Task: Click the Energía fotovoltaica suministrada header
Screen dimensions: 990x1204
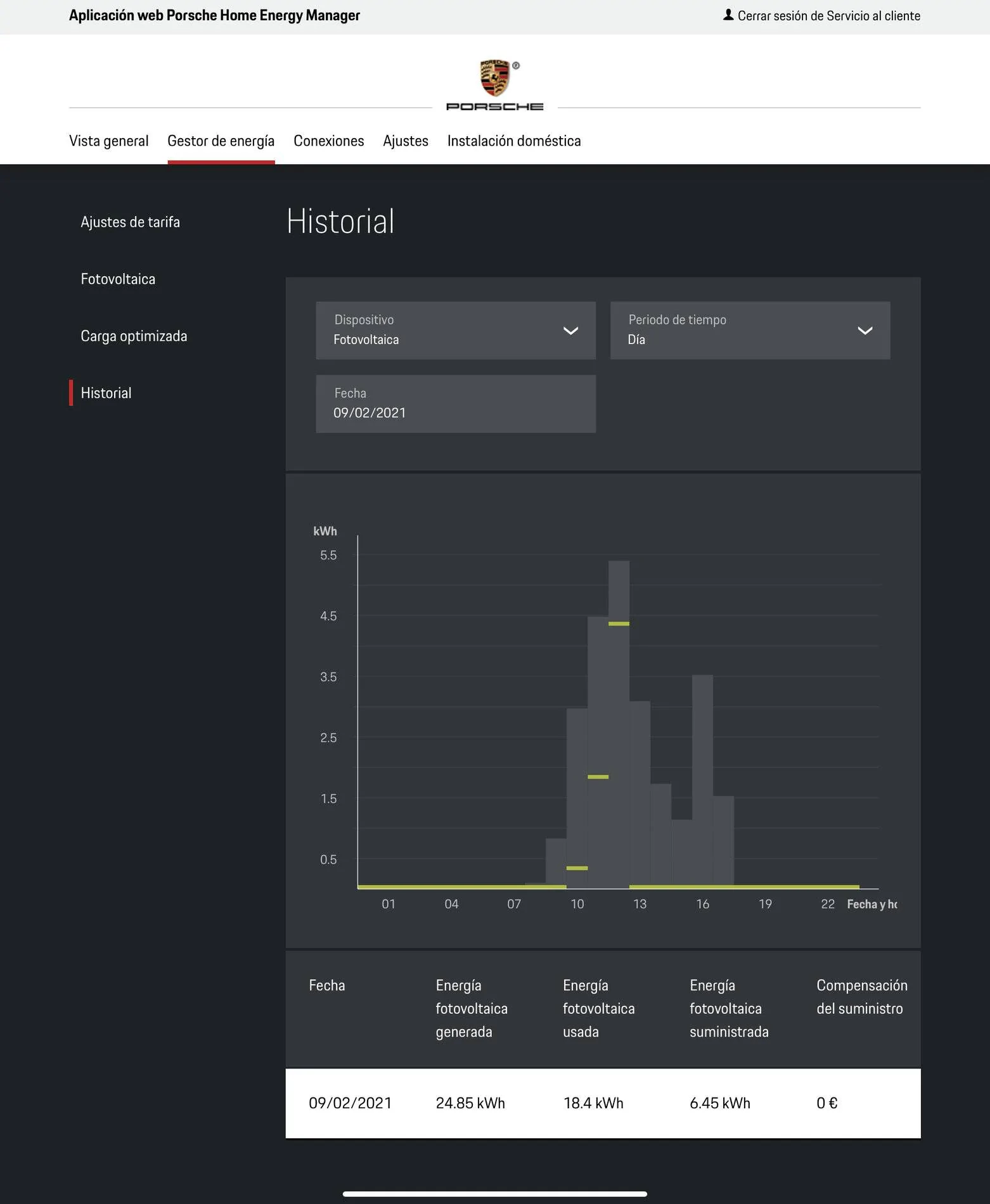Action: 729,1008
